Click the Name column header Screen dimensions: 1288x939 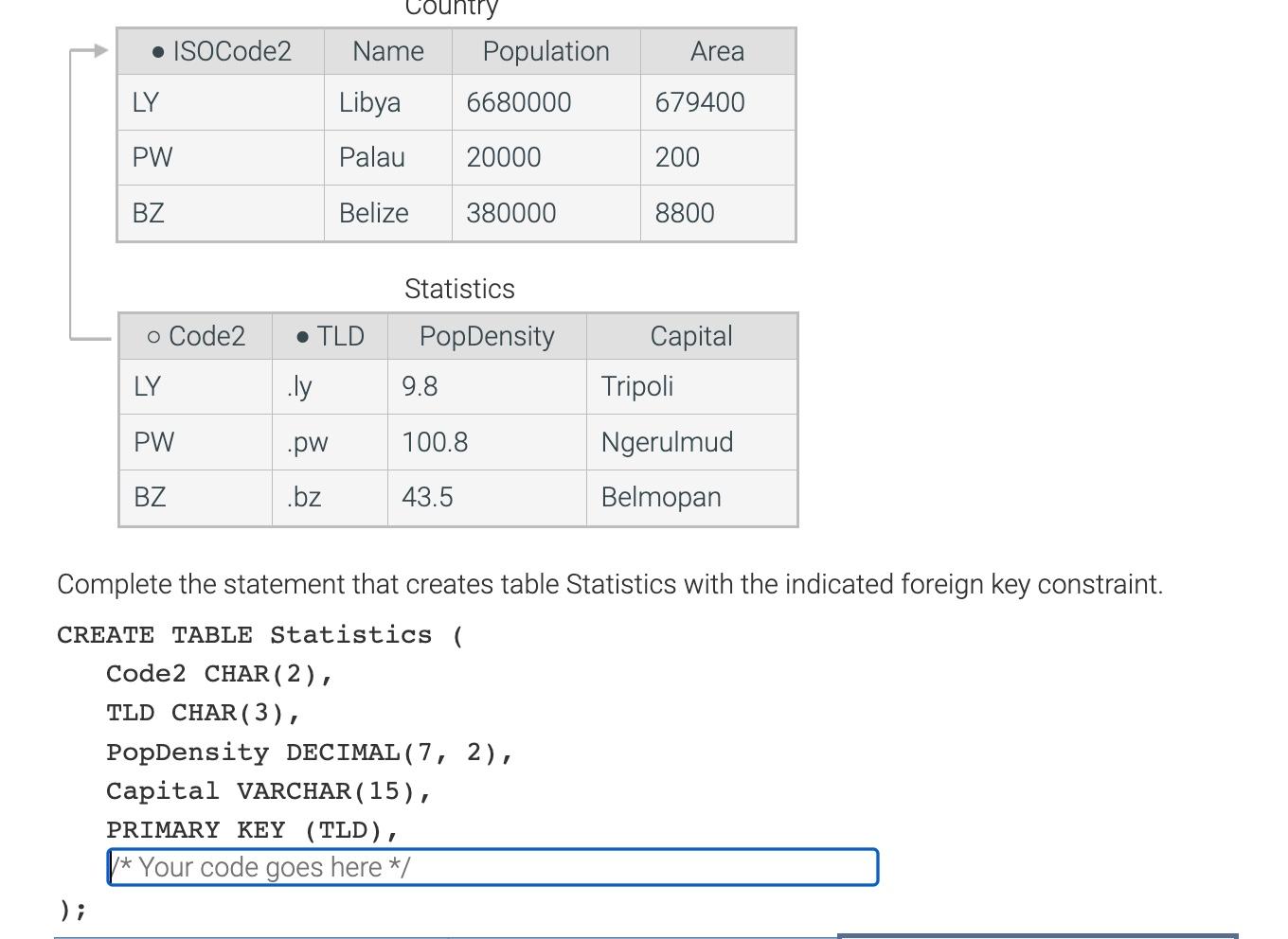click(x=387, y=51)
